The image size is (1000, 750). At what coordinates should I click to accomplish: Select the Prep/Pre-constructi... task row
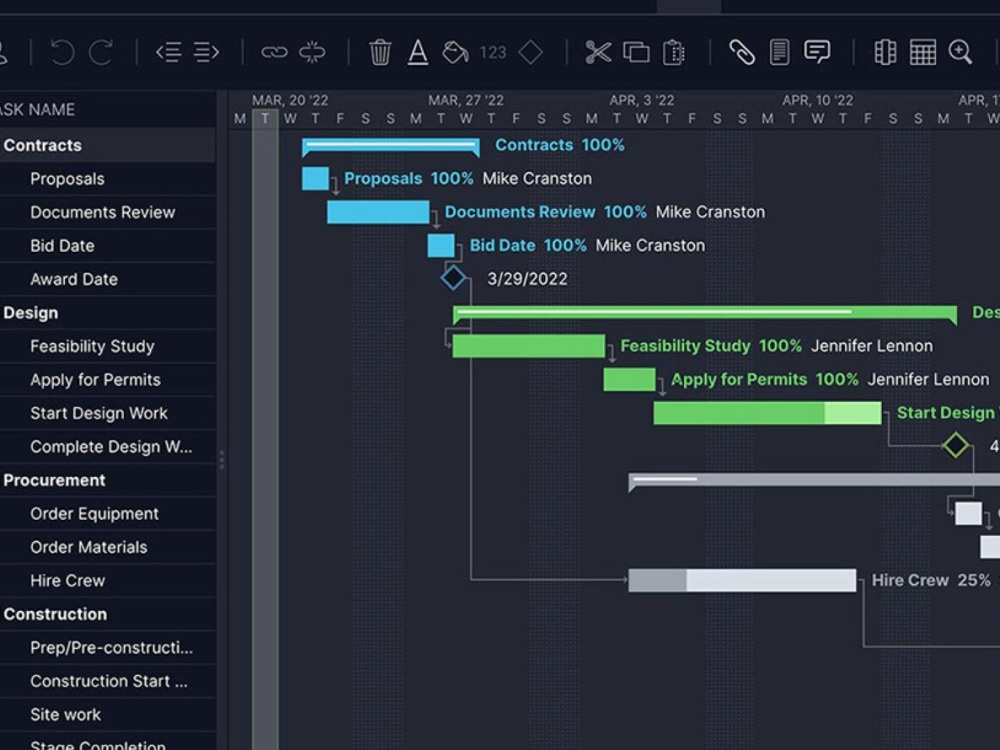pos(107,648)
